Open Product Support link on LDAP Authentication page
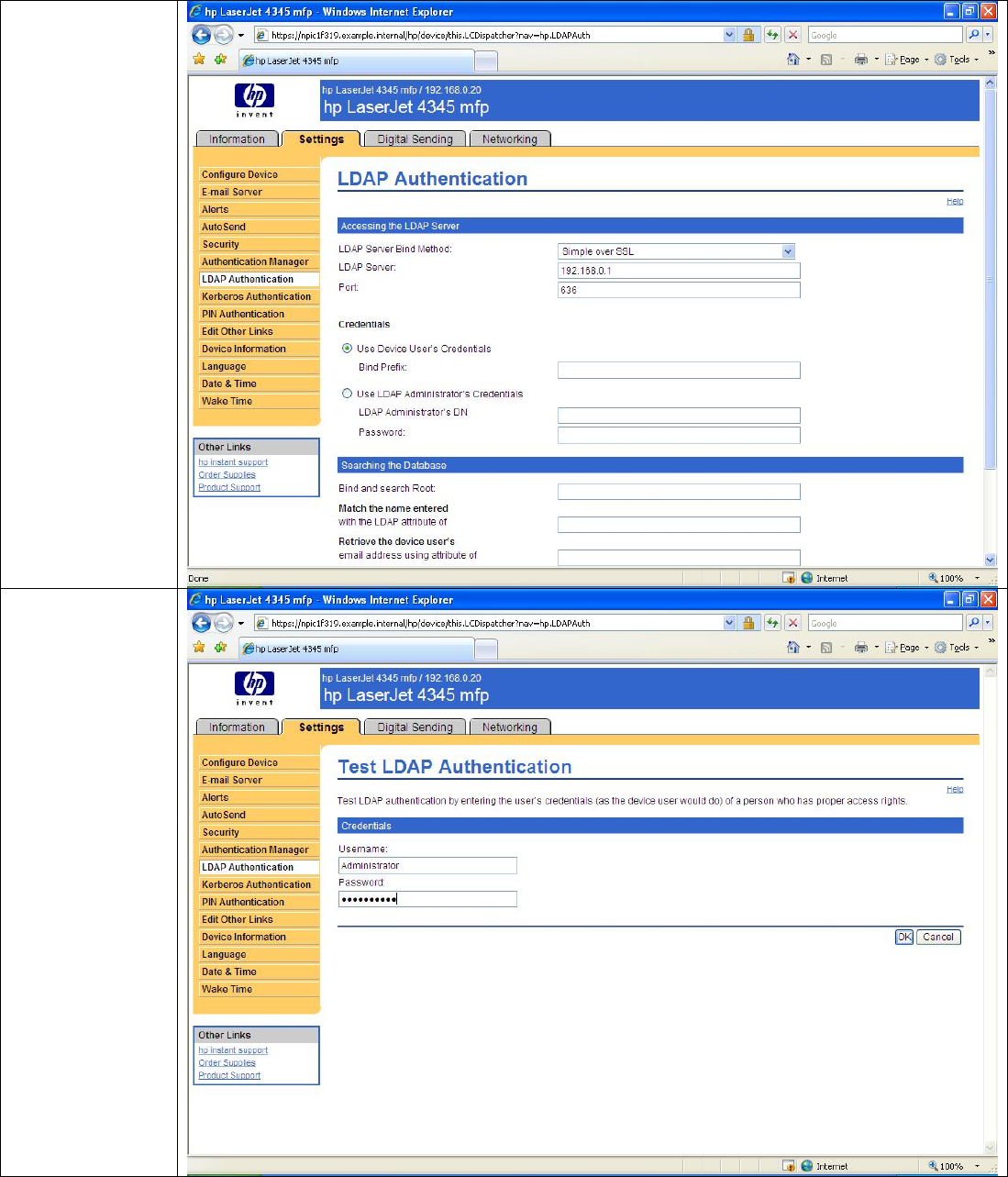This screenshot has width=1008, height=1177. (x=229, y=487)
